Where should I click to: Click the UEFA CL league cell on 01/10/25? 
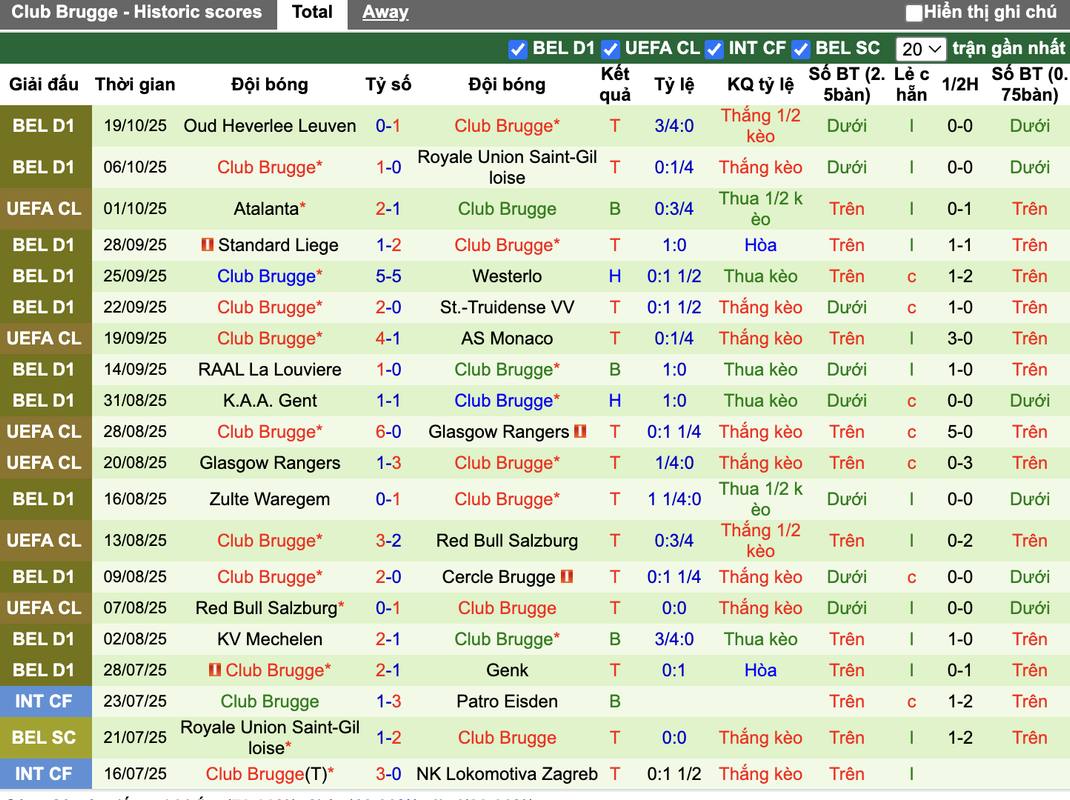pyautogui.click(x=45, y=208)
